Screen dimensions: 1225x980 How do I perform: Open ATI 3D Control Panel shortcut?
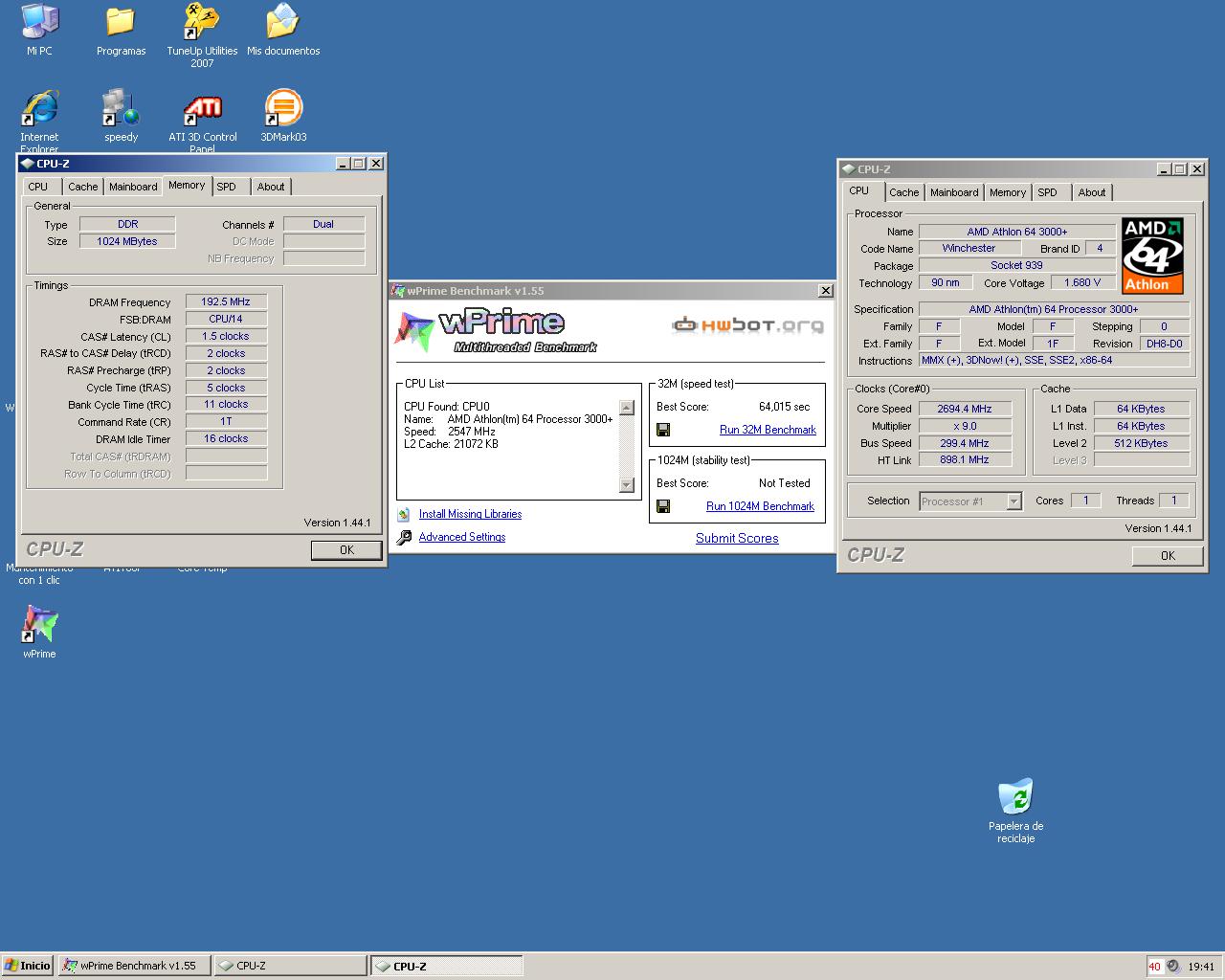[202, 108]
